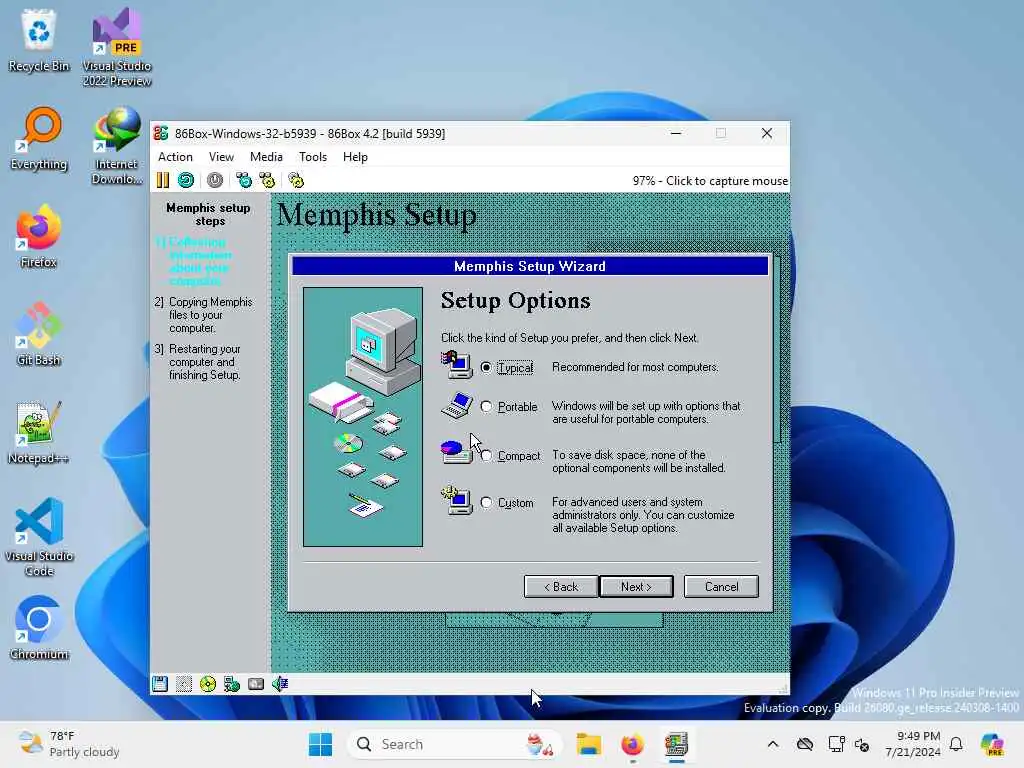Image resolution: width=1024 pixels, height=768 pixels.
Task: Open the weather widget showing 78°F
Action: point(69,744)
